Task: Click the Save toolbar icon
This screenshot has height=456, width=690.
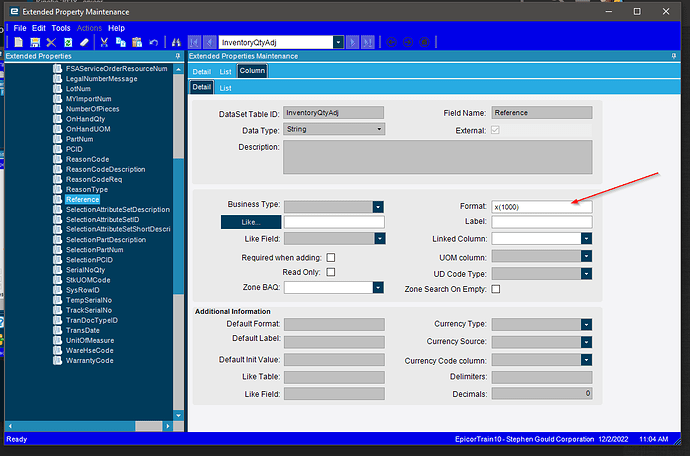Action: 35,42
